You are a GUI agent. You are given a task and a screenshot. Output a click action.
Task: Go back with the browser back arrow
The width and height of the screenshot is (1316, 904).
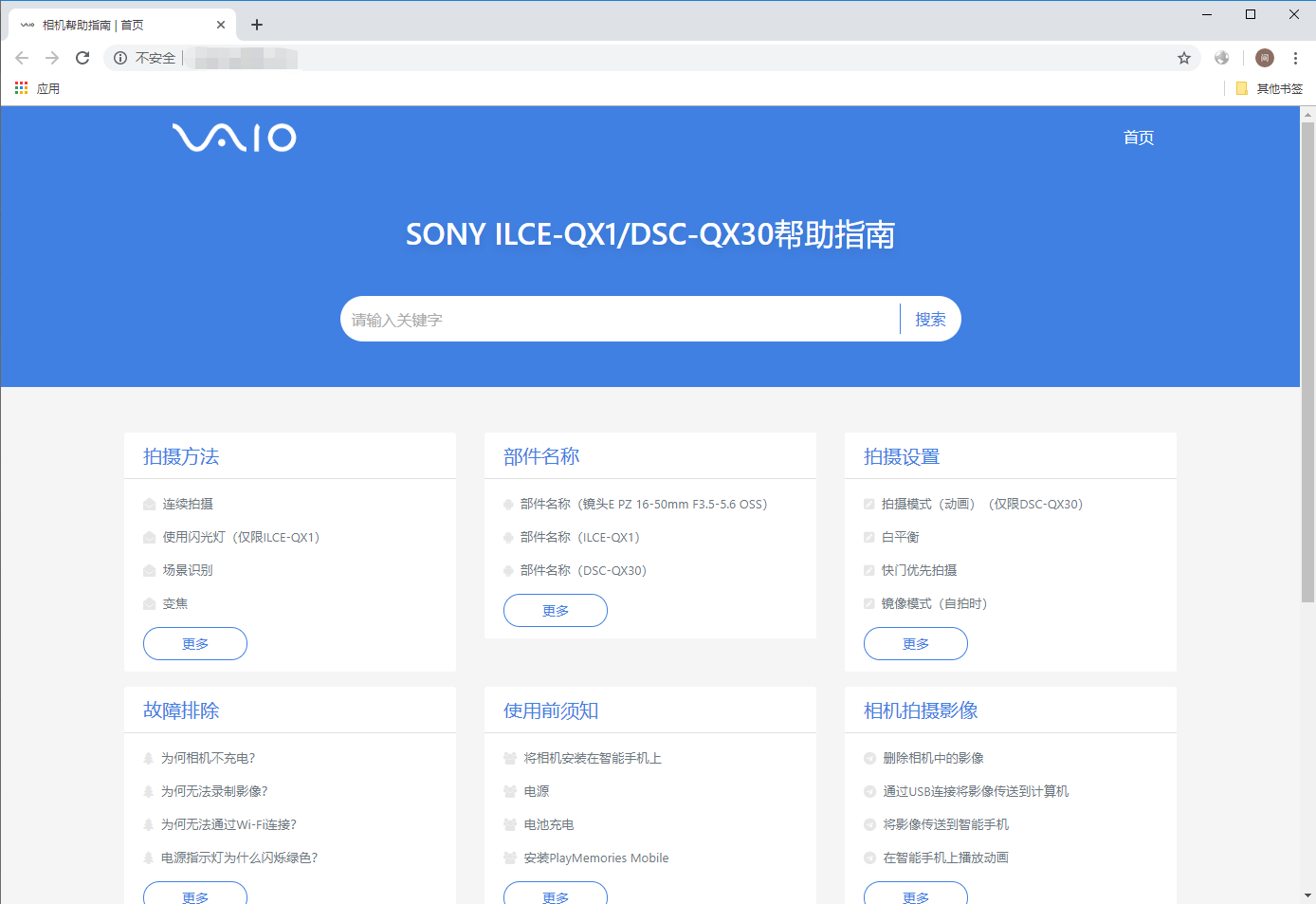pyautogui.click(x=22, y=58)
